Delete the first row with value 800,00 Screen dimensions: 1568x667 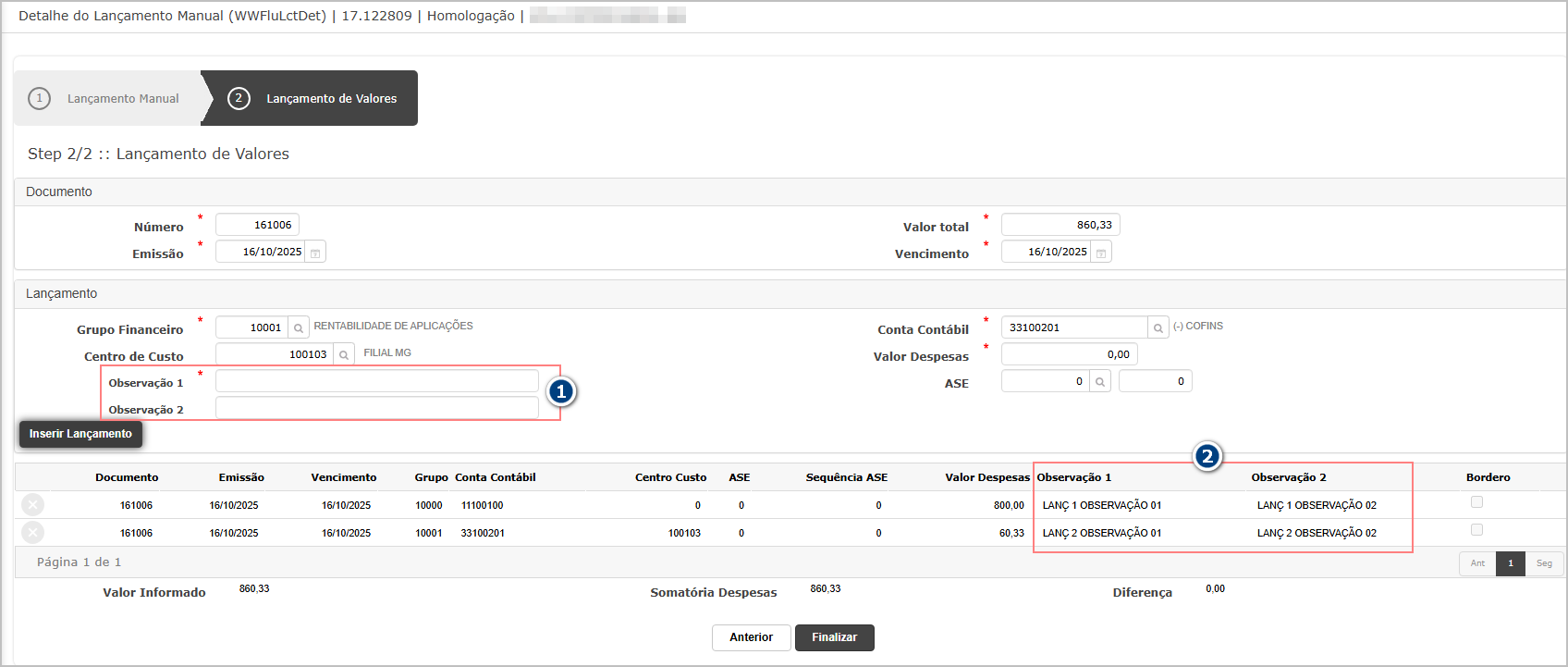32,505
